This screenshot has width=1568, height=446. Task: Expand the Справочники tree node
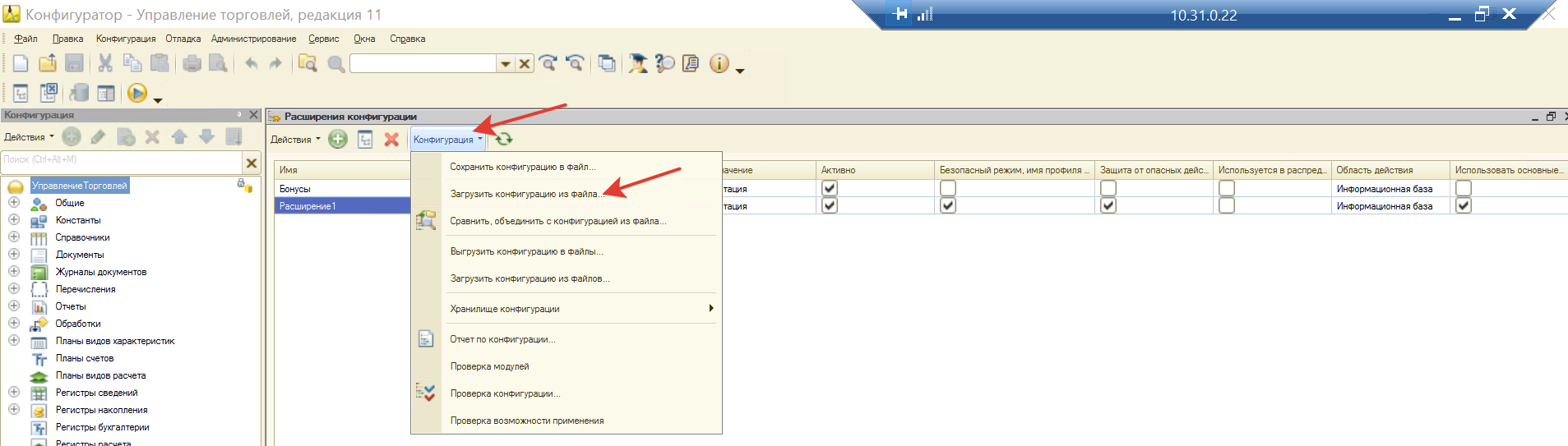(x=14, y=237)
